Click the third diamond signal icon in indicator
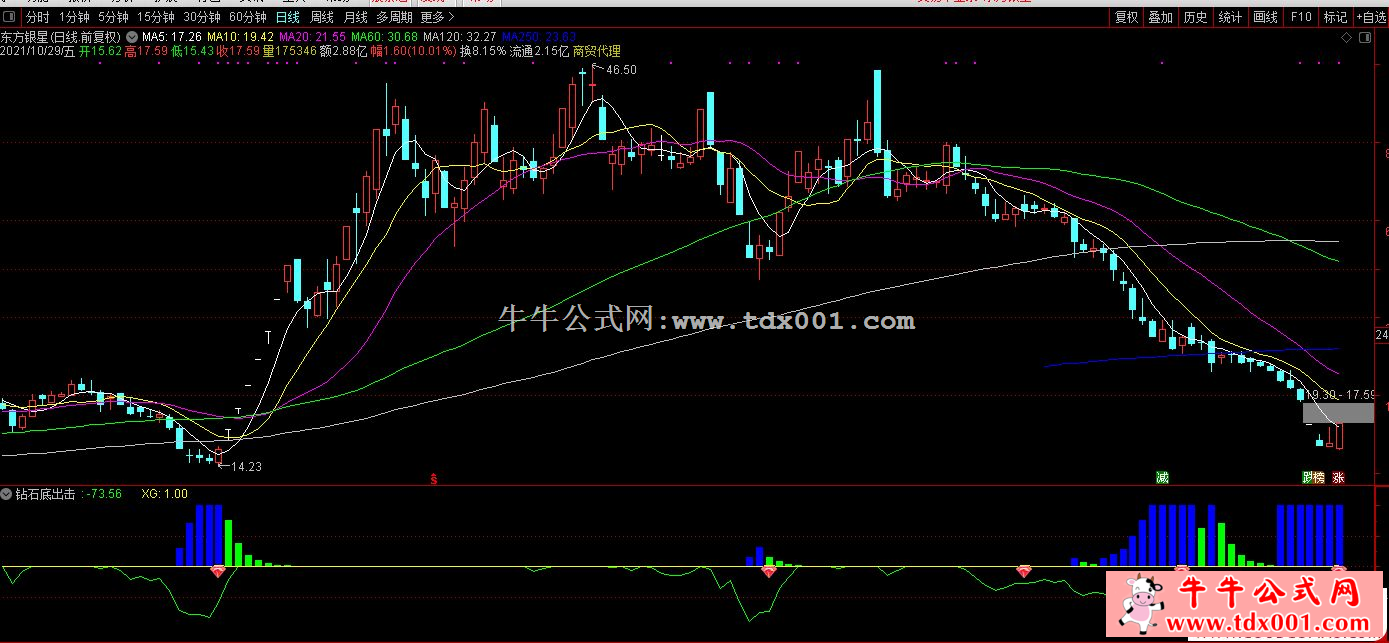1389x643 pixels. 1024,571
